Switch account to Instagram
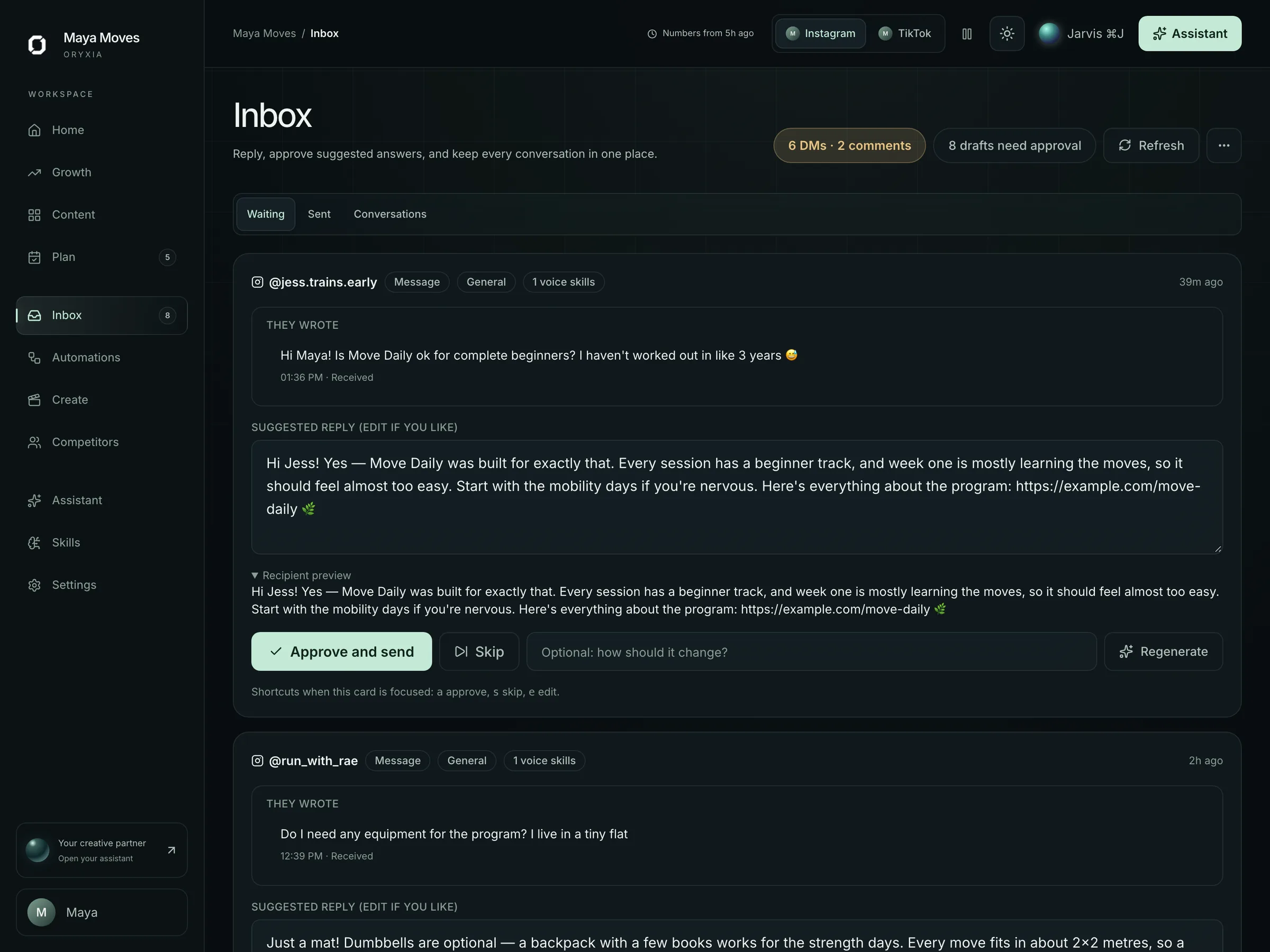The height and width of the screenshot is (952, 1270). [x=820, y=33]
